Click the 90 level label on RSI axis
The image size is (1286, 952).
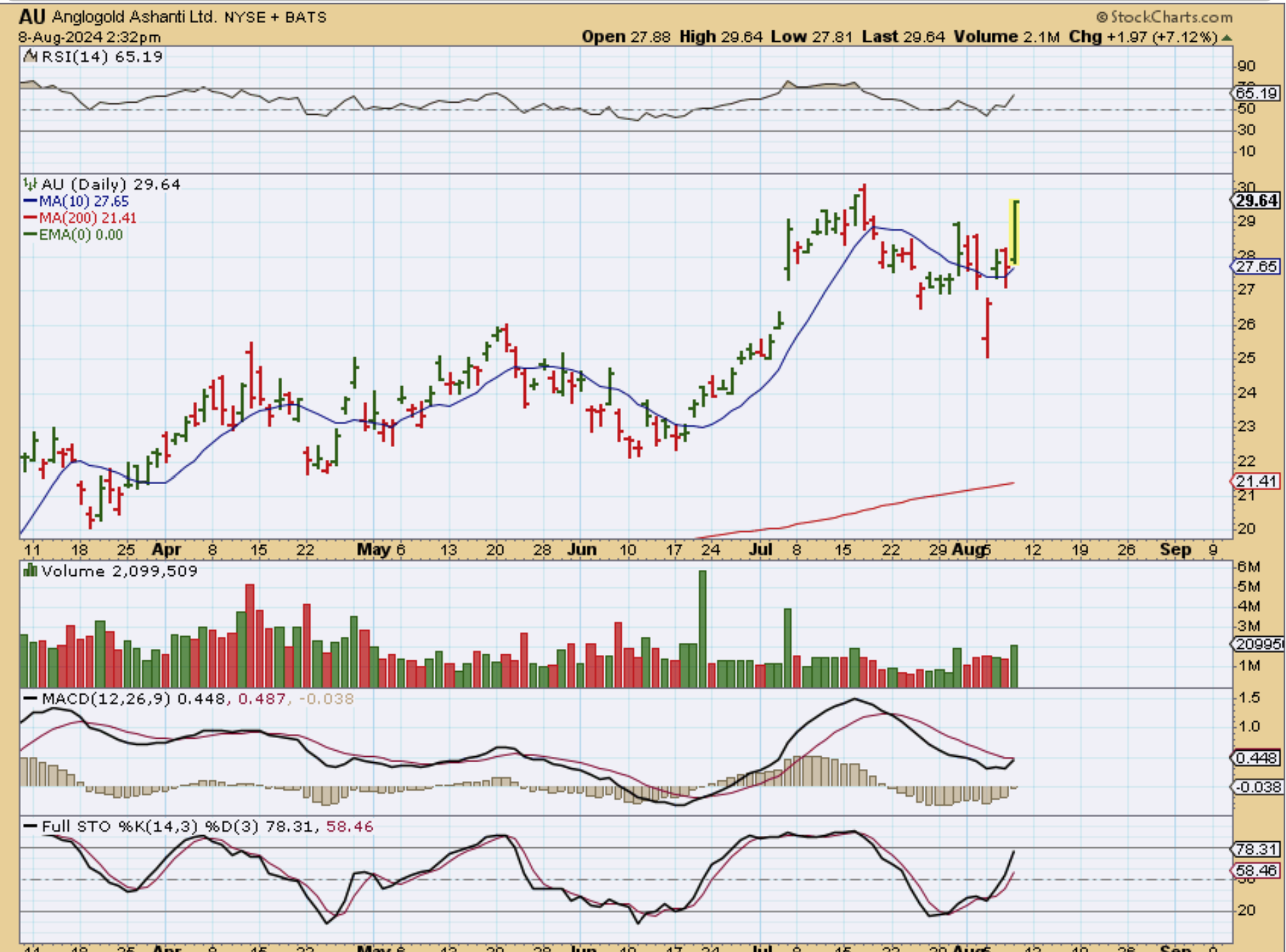coord(1247,66)
